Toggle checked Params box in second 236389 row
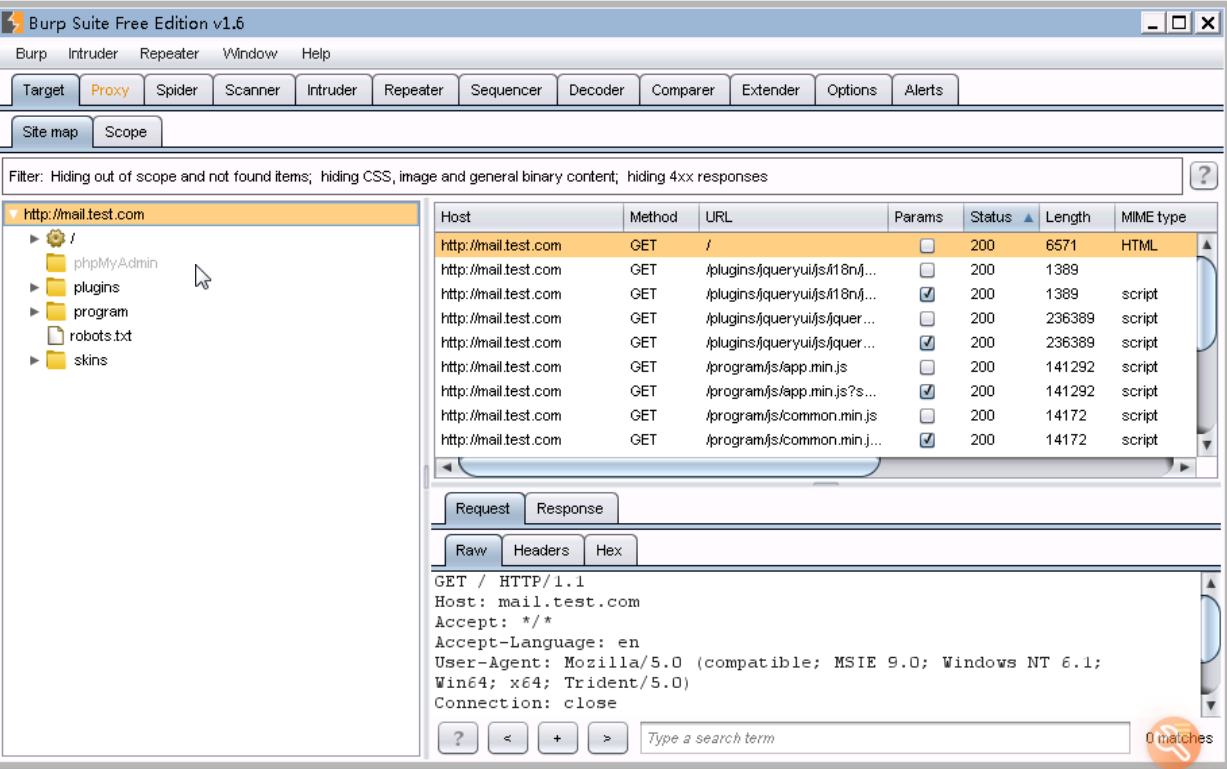Screen dimensions: 1227x769 tap(928, 342)
